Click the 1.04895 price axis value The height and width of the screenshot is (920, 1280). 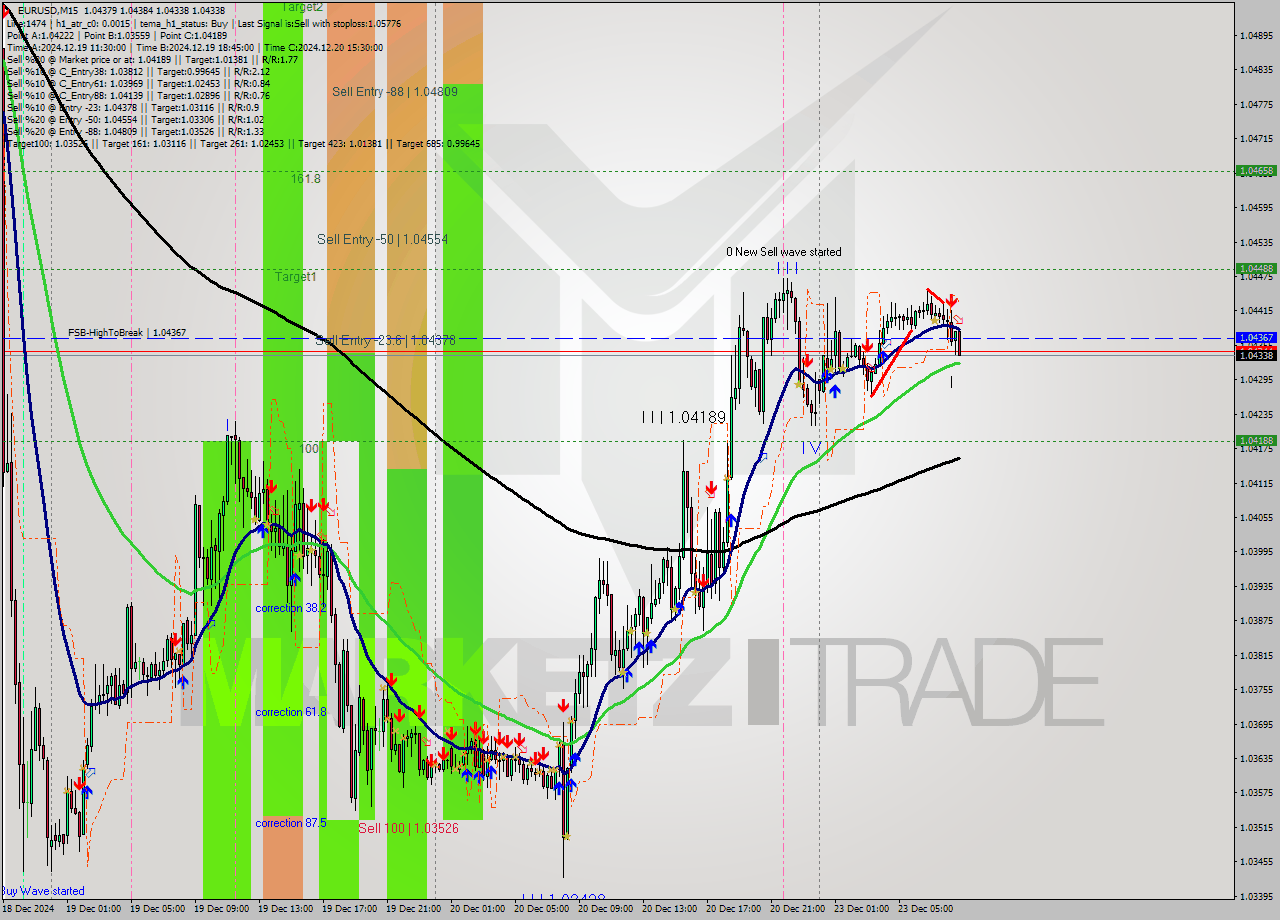click(1256, 35)
